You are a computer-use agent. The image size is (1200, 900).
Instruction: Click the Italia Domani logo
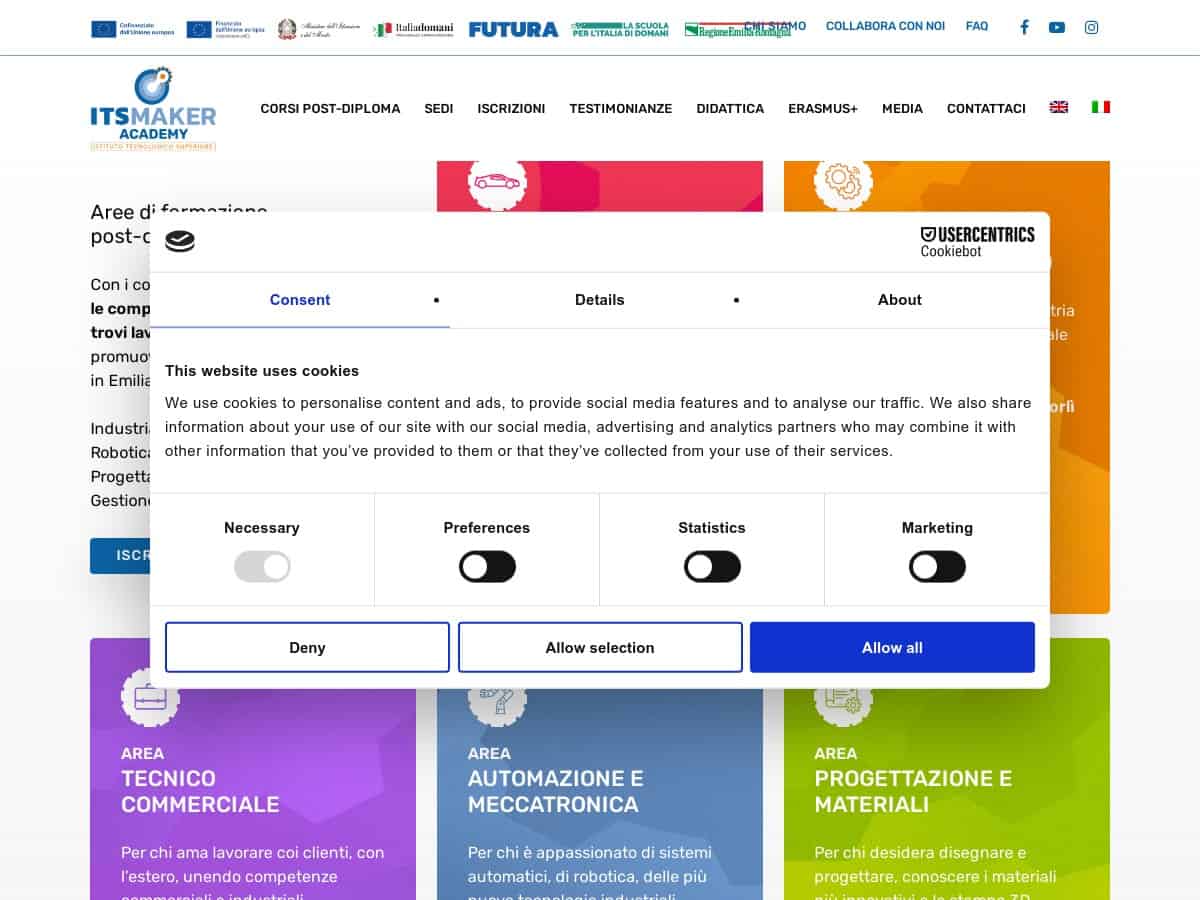pos(413,29)
